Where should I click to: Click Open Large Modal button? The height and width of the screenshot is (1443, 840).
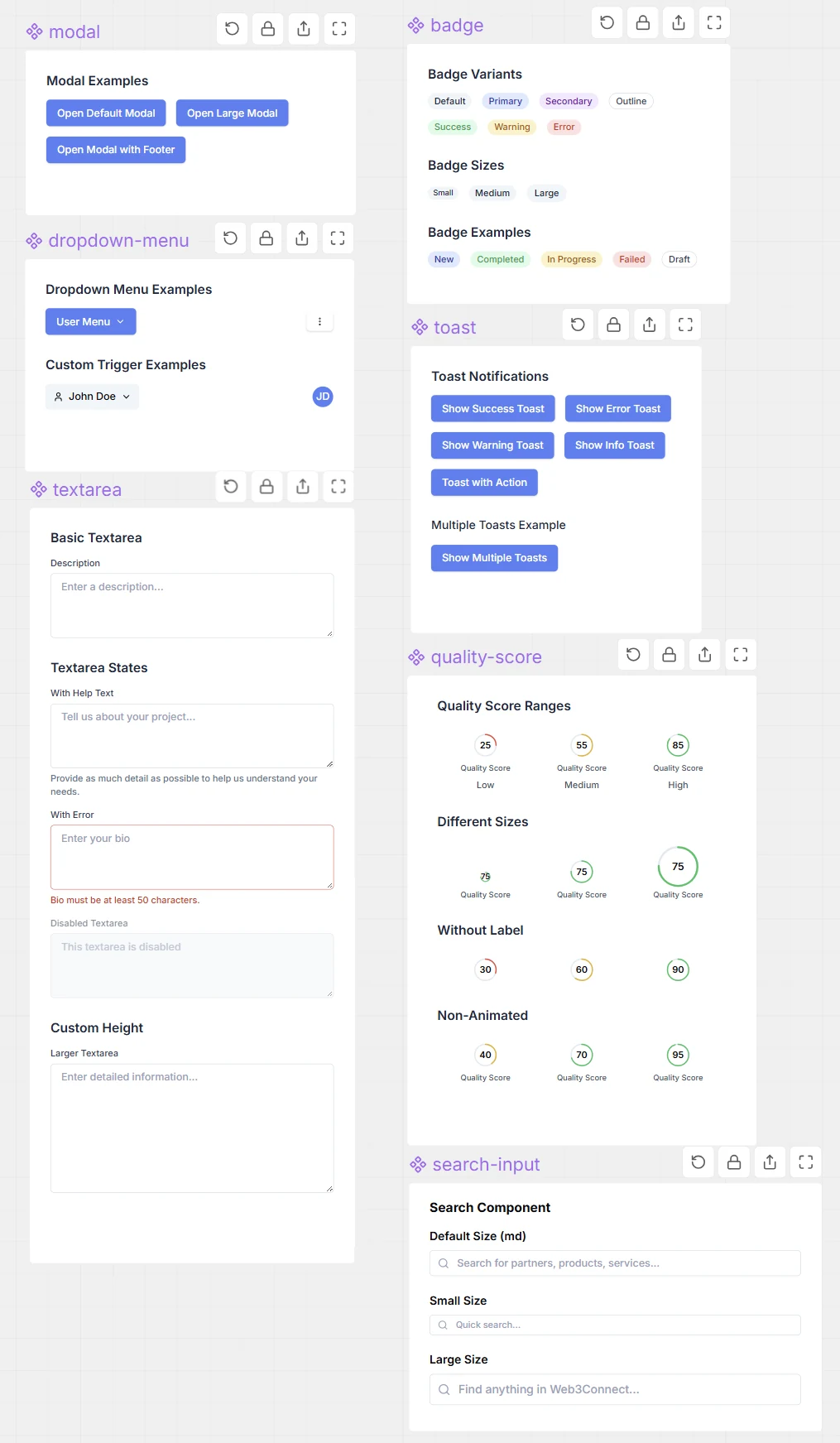coord(233,113)
